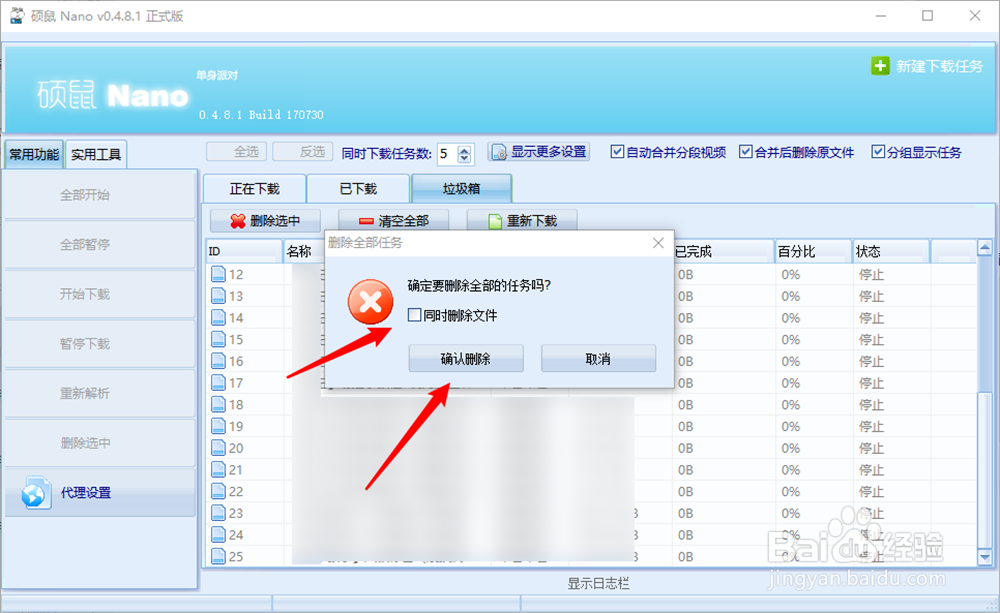The image size is (1000, 613).
Task: Click the list scrollbar up arrow
Action: [x=985, y=247]
